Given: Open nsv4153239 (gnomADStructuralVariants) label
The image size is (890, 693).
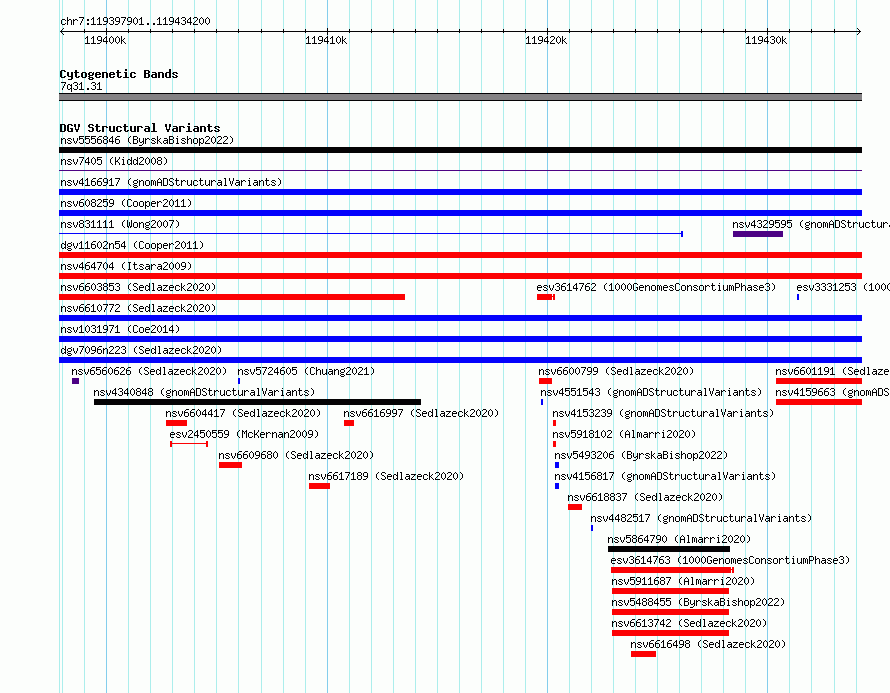Looking at the screenshot, I should 663,413.
